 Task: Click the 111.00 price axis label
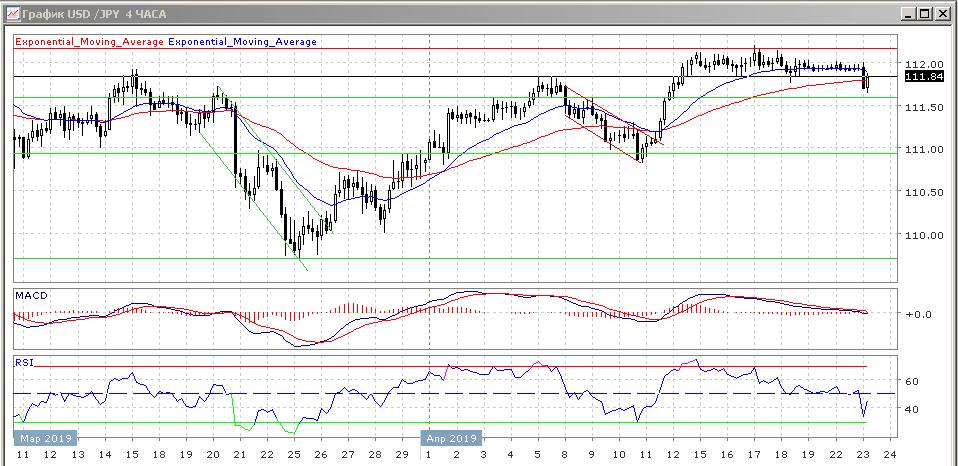click(921, 150)
